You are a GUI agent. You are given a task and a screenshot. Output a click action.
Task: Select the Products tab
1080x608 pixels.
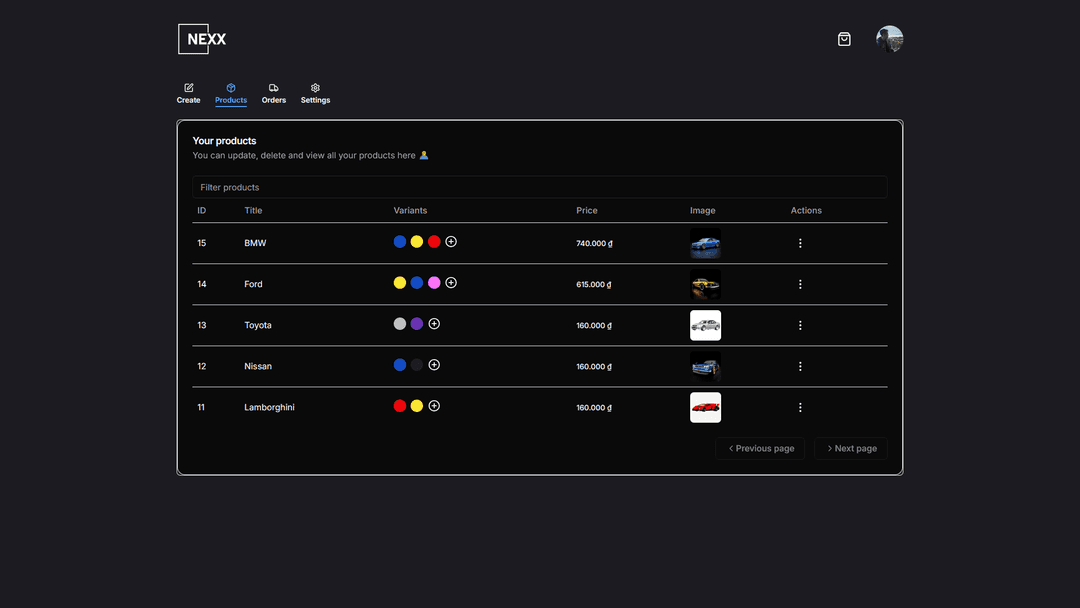(x=231, y=94)
